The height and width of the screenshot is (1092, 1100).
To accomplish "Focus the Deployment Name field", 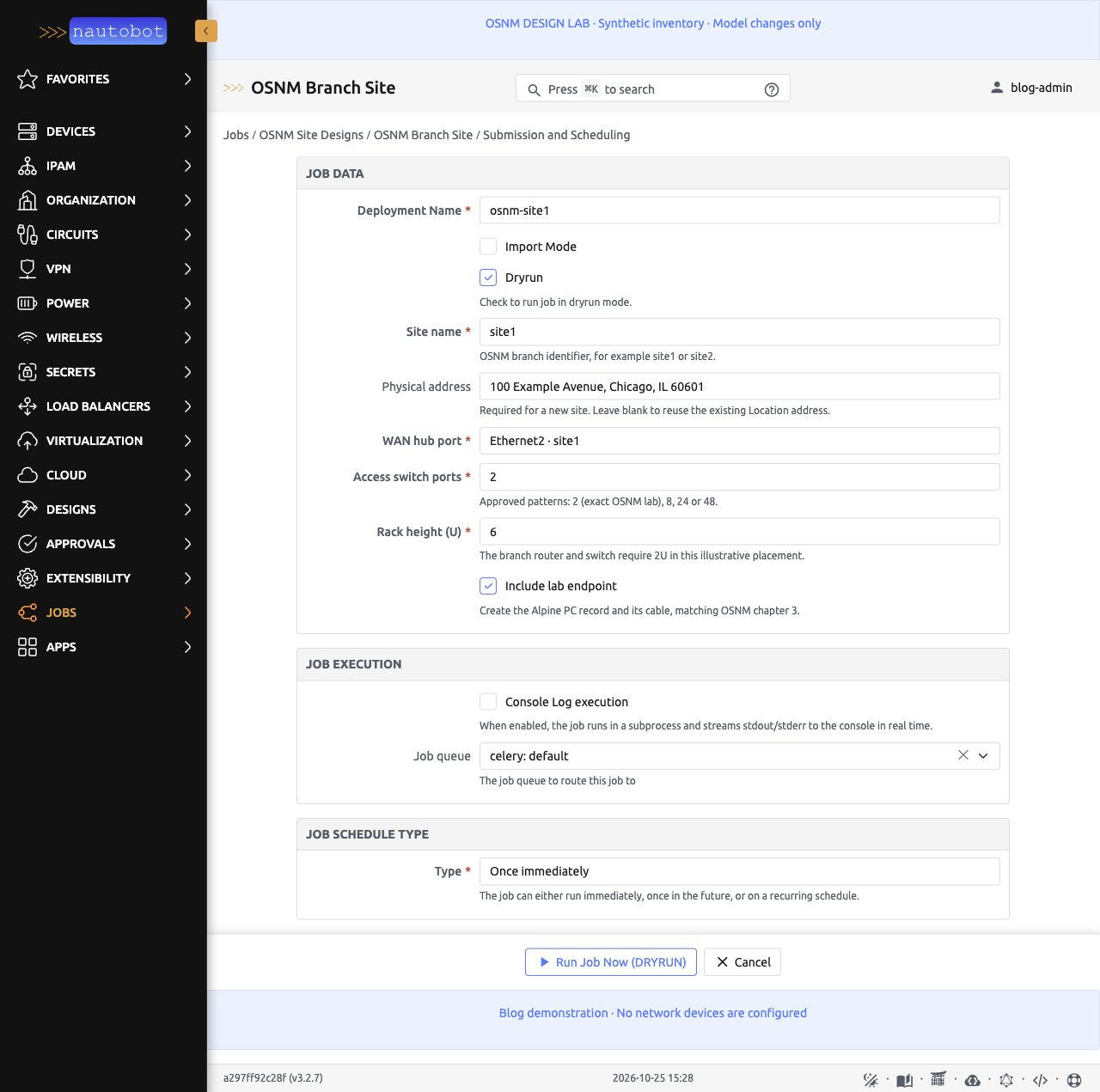I will tap(740, 210).
